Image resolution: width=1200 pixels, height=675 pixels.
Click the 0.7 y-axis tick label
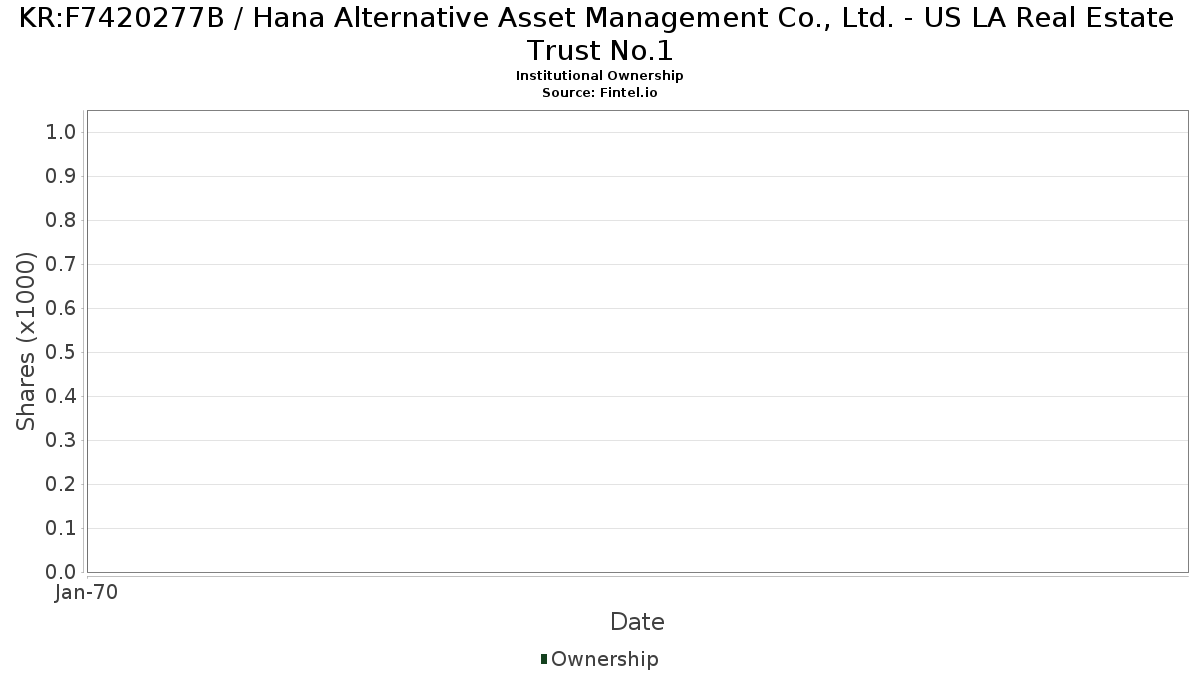click(61, 264)
